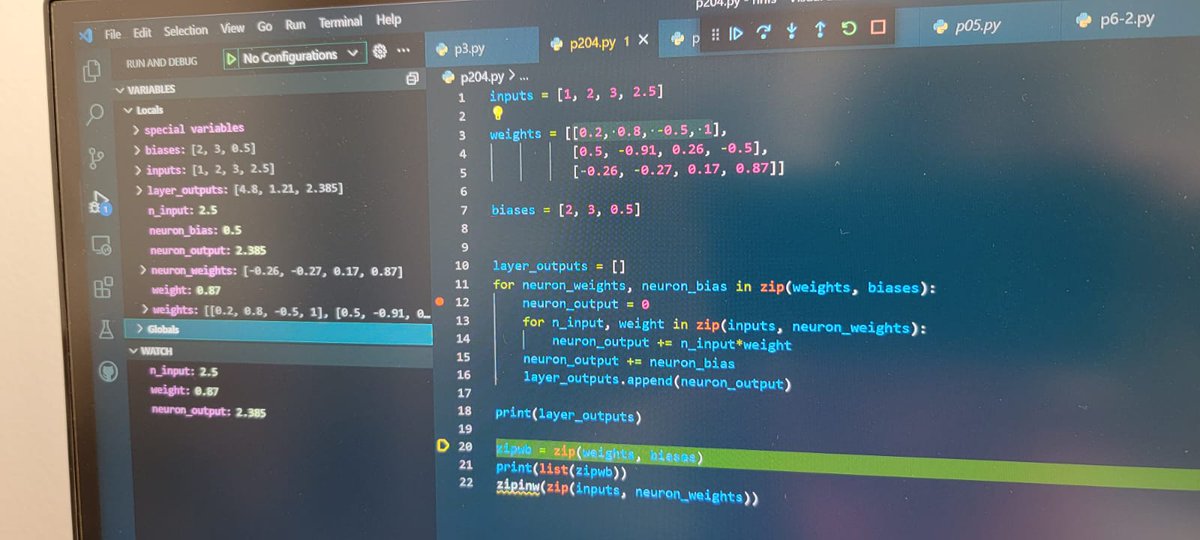The width and height of the screenshot is (1200, 540).
Task: Open Run and Debug more actions ellipsis
Action: pyautogui.click(x=403, y=50)
